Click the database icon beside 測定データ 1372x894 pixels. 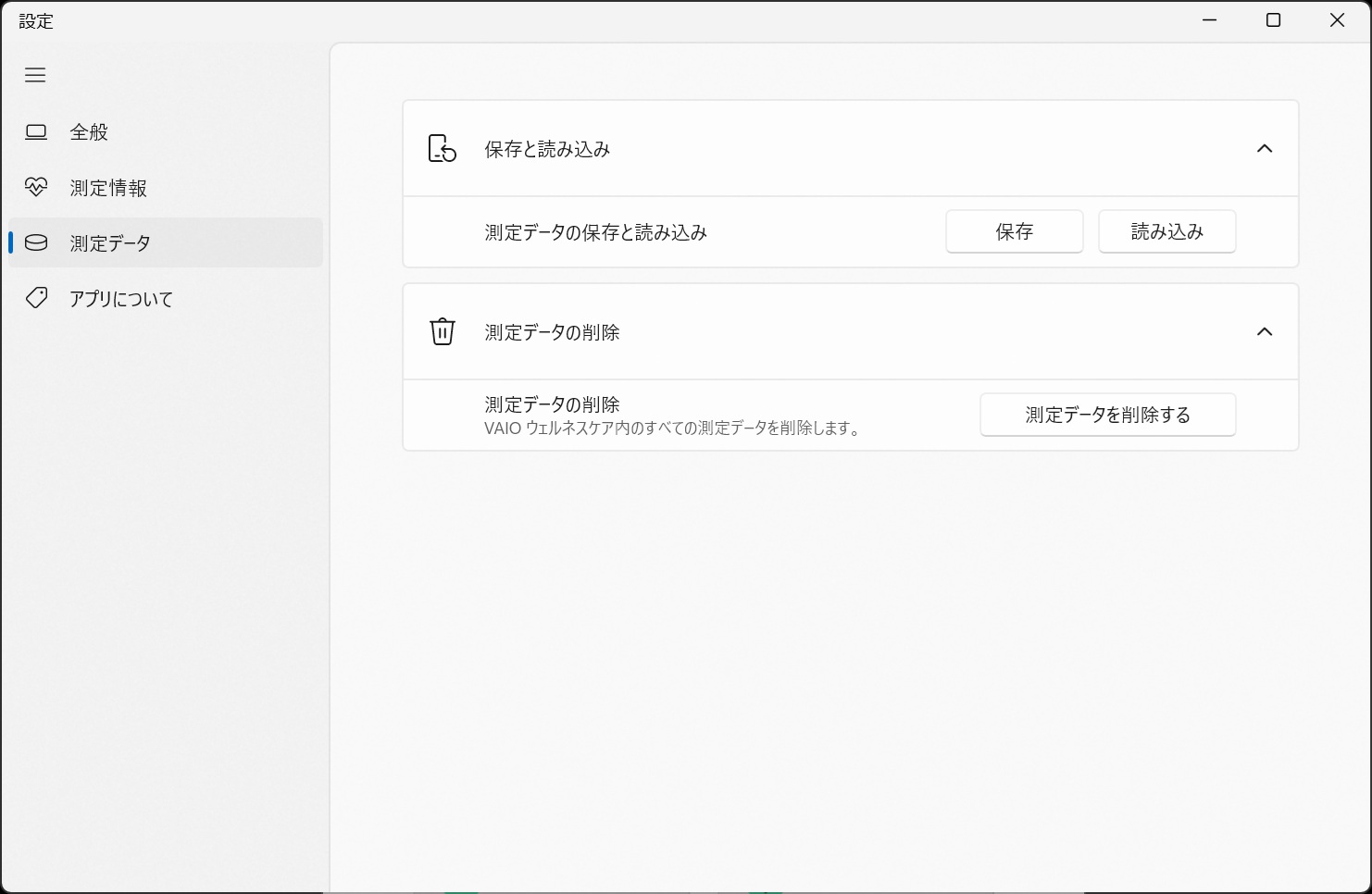click(36, 243)
